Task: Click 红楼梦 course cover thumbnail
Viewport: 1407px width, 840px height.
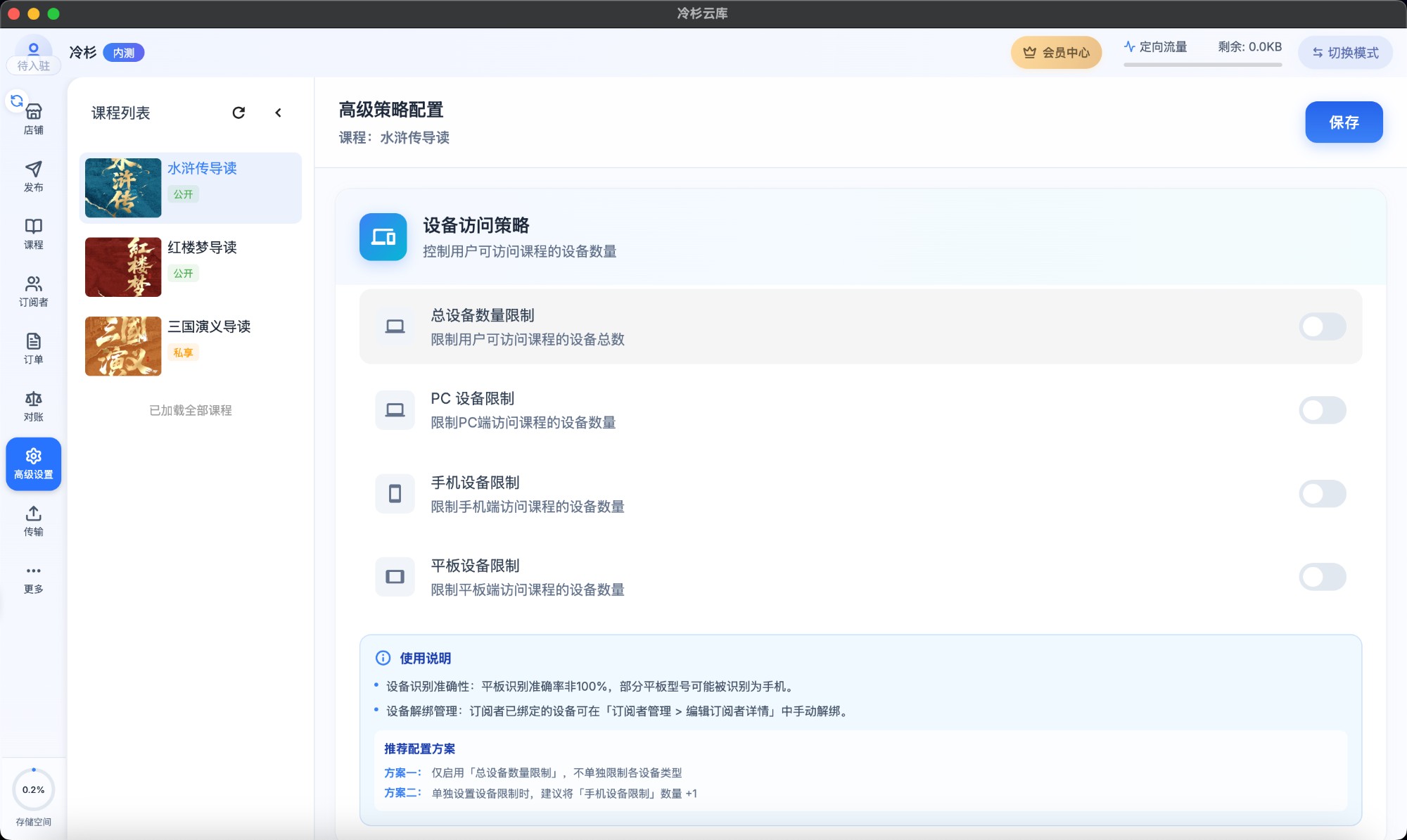Action: [123, 267]
